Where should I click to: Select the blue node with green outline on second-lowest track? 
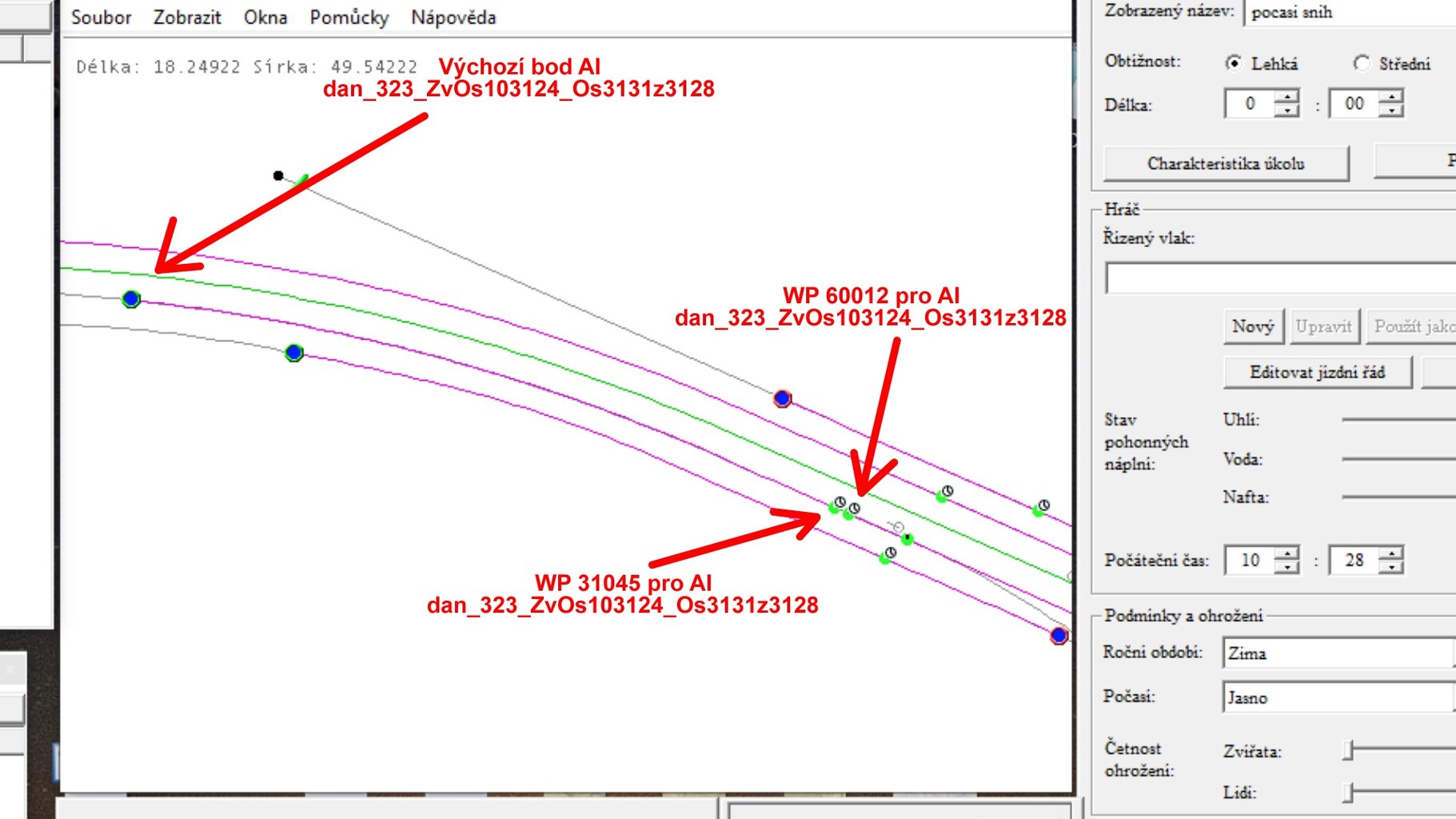(x=131, y=299)
